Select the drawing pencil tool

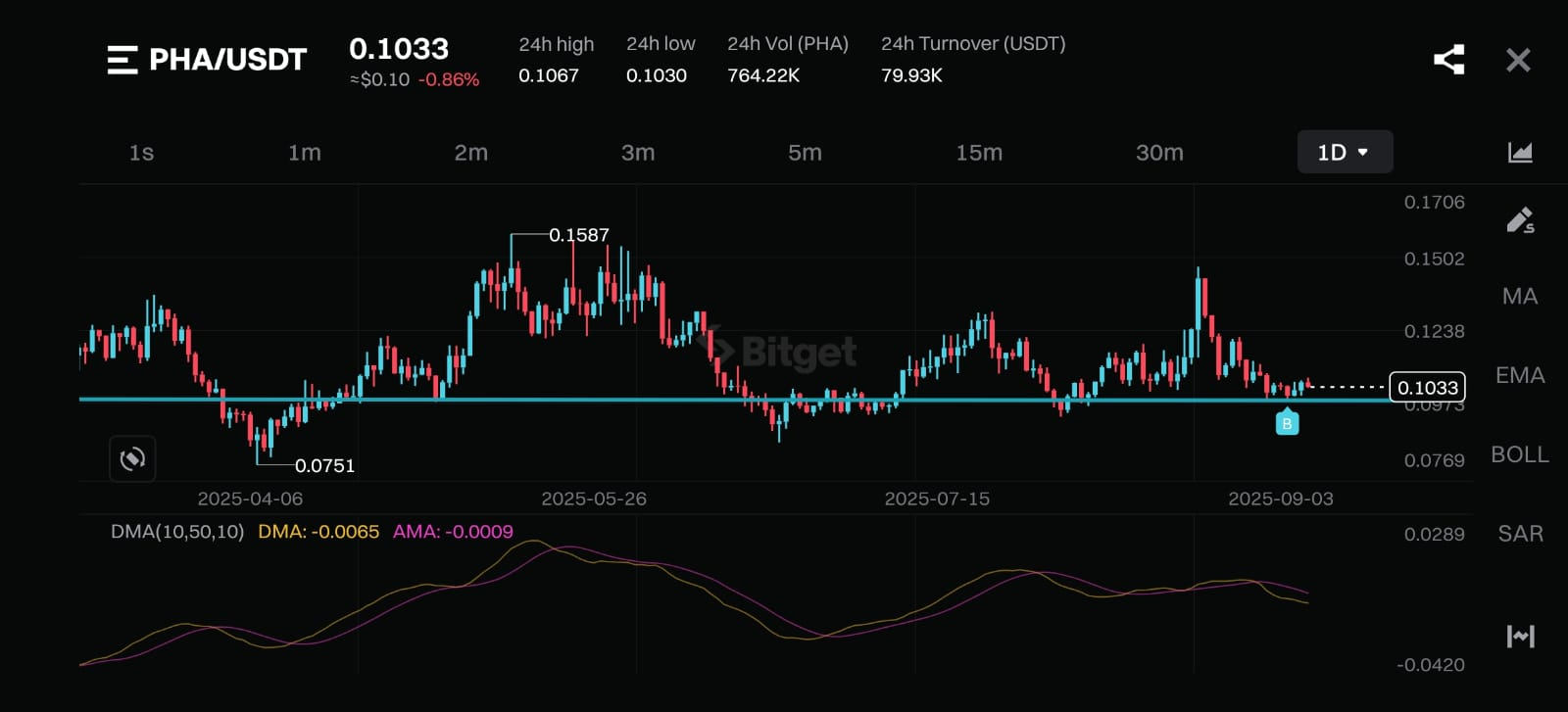pos(1519,220)
